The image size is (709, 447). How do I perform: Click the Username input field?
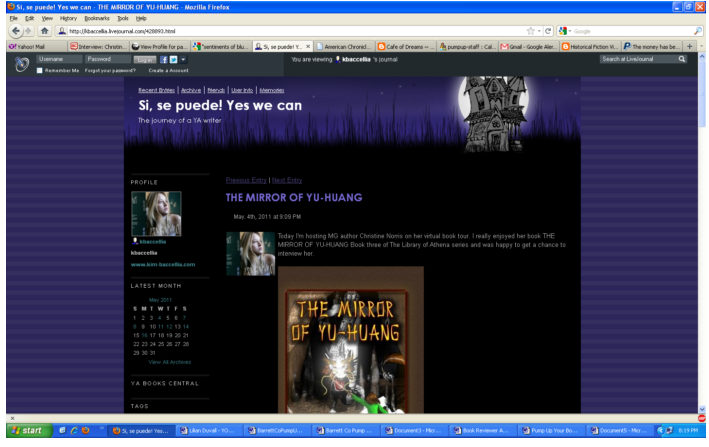[x=59, y=59]
